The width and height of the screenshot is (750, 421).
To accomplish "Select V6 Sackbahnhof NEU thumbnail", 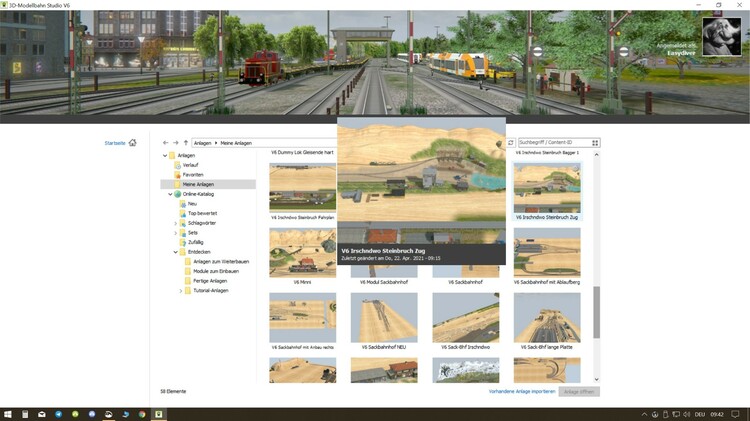I will pos(385,318).
